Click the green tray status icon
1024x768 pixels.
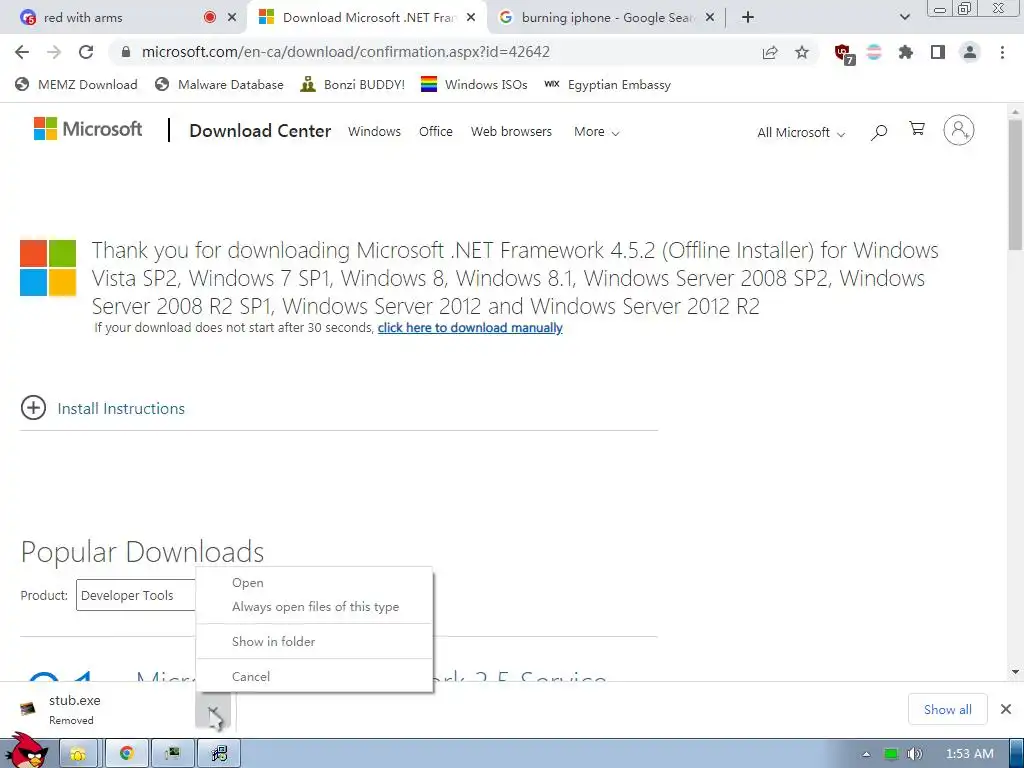891,754
